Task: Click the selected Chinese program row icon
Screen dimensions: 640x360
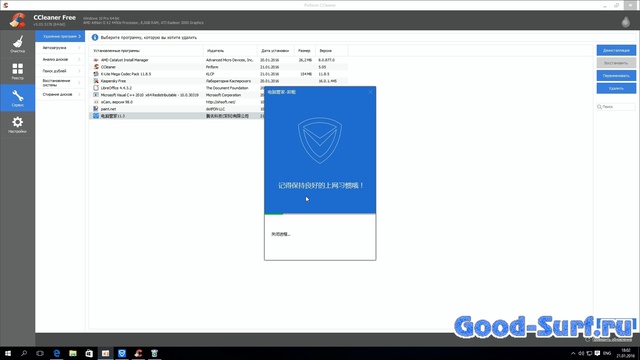Action: [x=96, y=116]
